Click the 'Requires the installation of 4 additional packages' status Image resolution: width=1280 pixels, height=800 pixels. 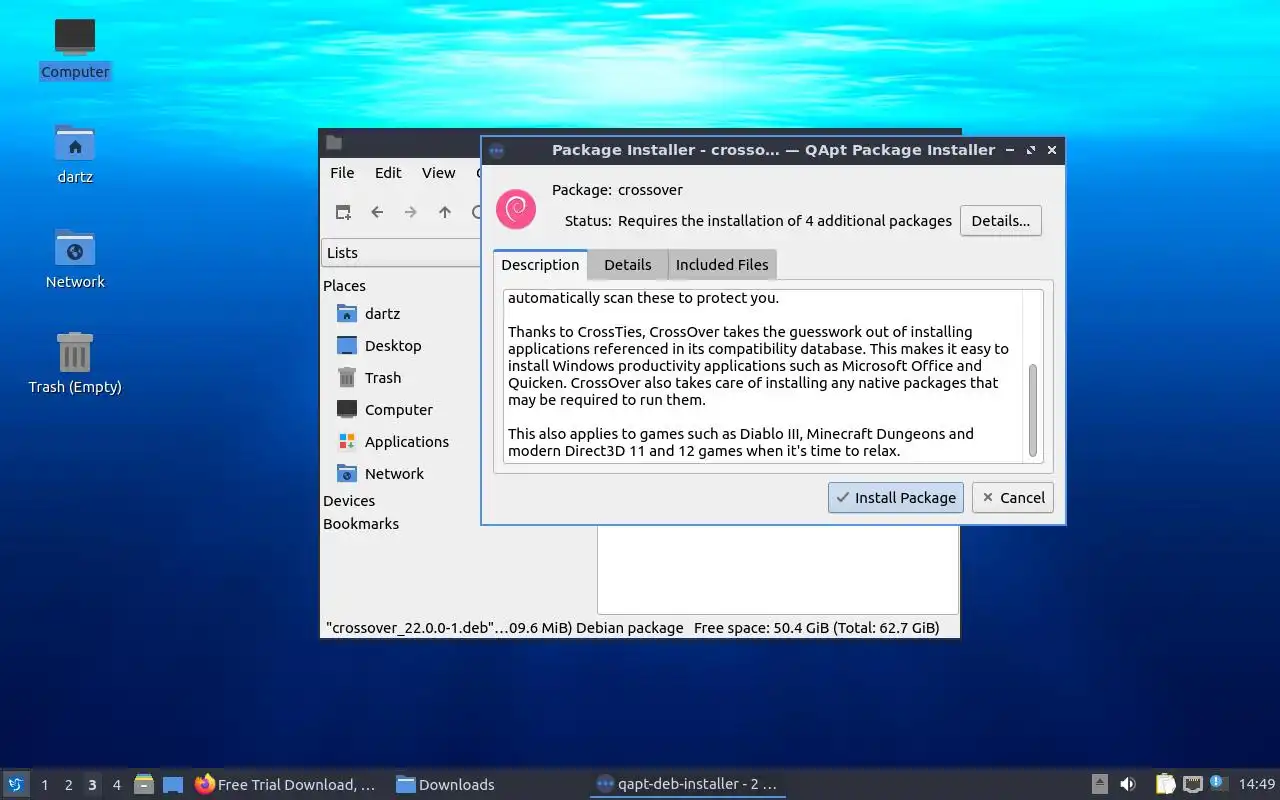pyautogui.click(x=785, y=221)
